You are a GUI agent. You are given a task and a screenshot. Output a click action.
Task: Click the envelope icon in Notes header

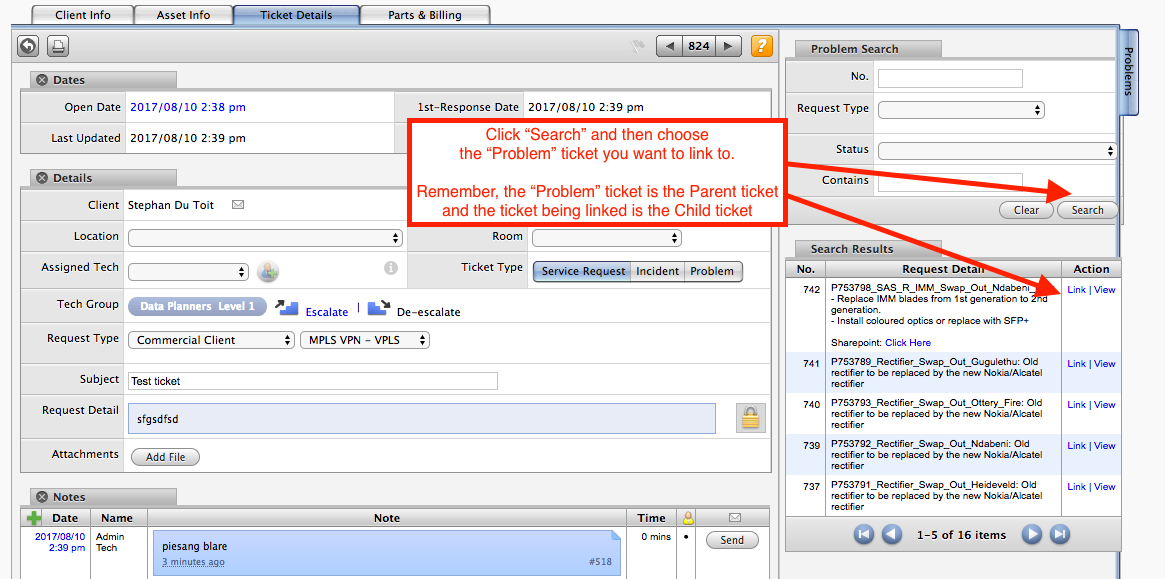(735, 517)
